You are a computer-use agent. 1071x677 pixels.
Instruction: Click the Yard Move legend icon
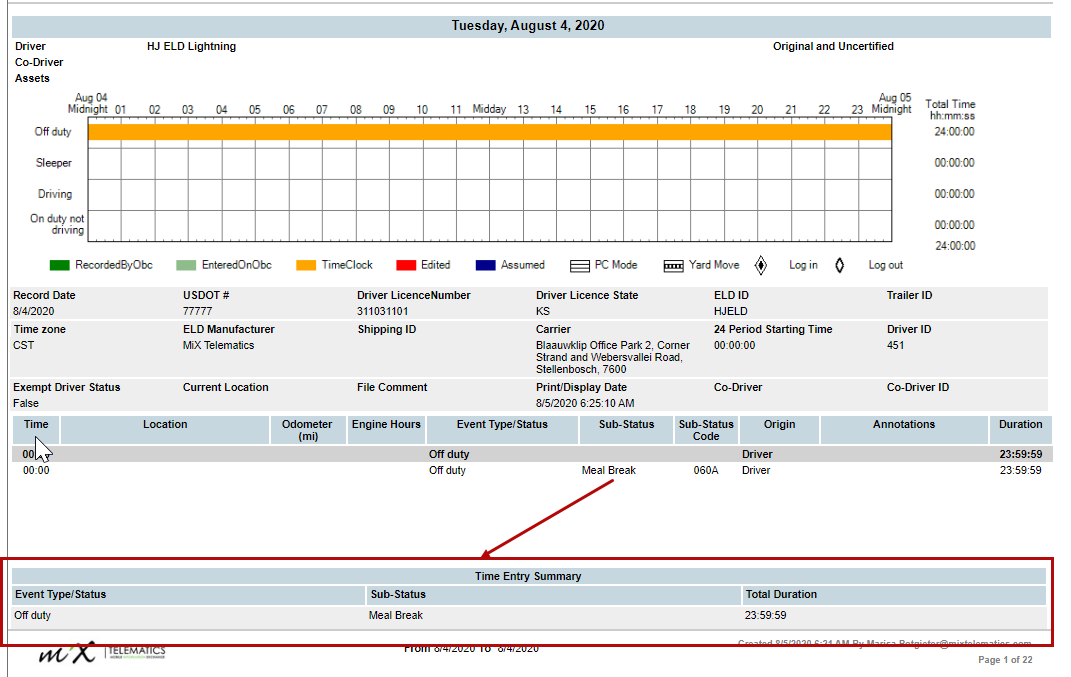click(673, 266)
